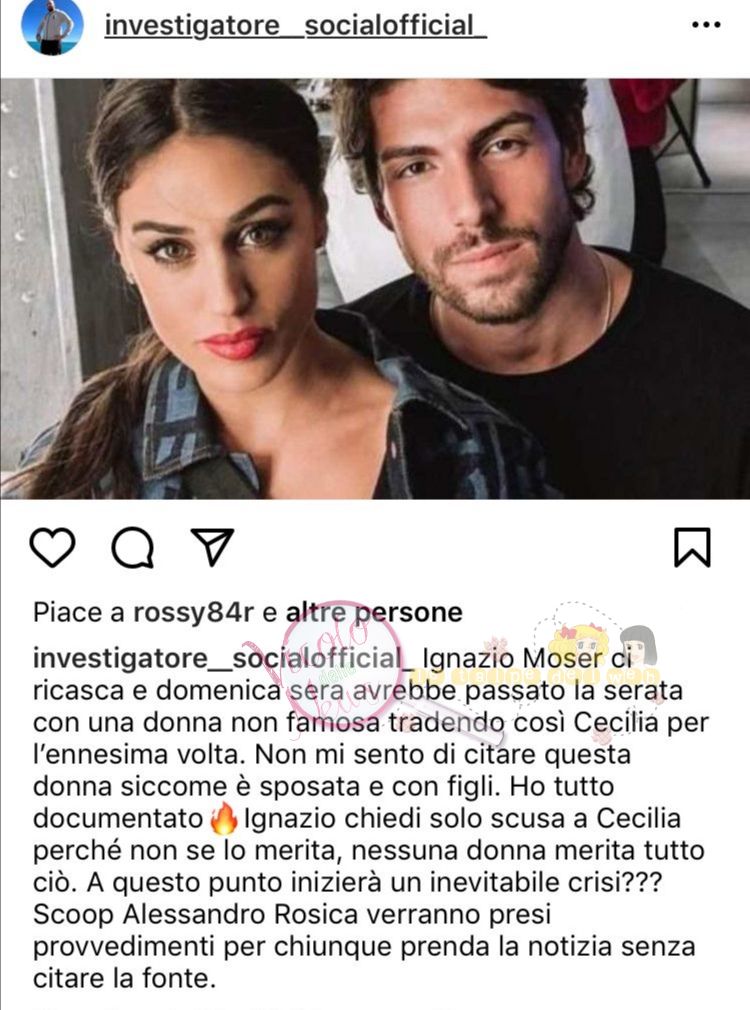
Task: Show the list of altre persone who liked
Action: tap(374, 613)
